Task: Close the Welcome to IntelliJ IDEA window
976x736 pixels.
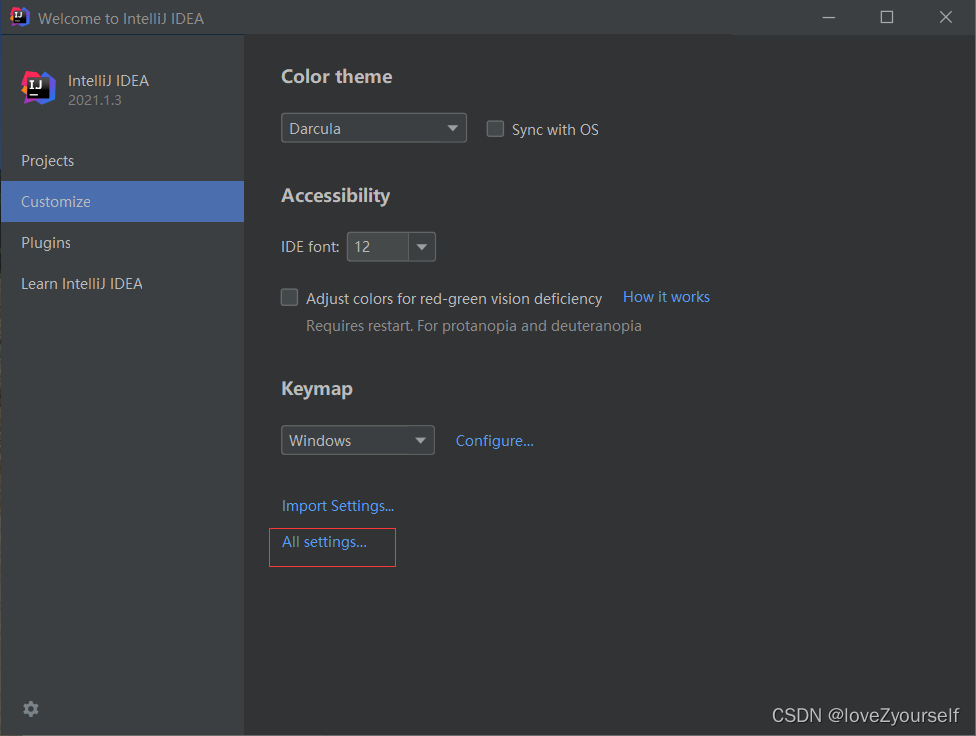Action: click(946, 17)
